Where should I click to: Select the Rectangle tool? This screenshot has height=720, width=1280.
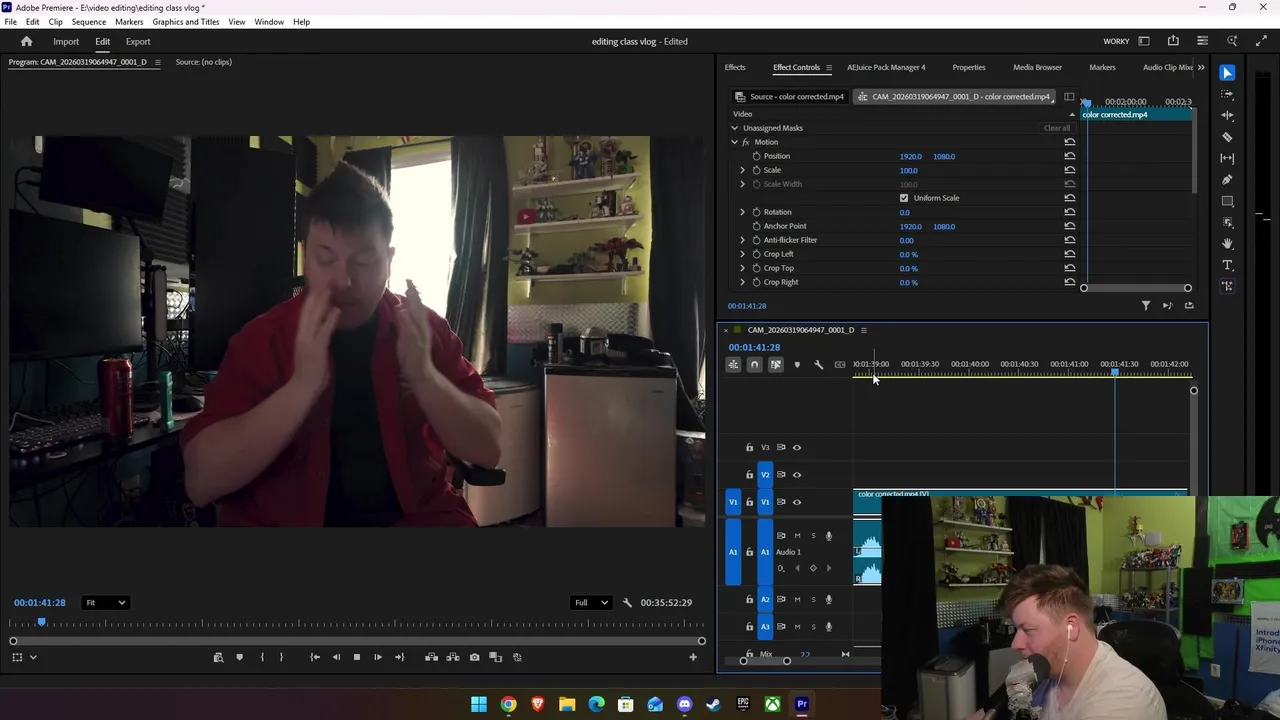(x=1227, y=201)
